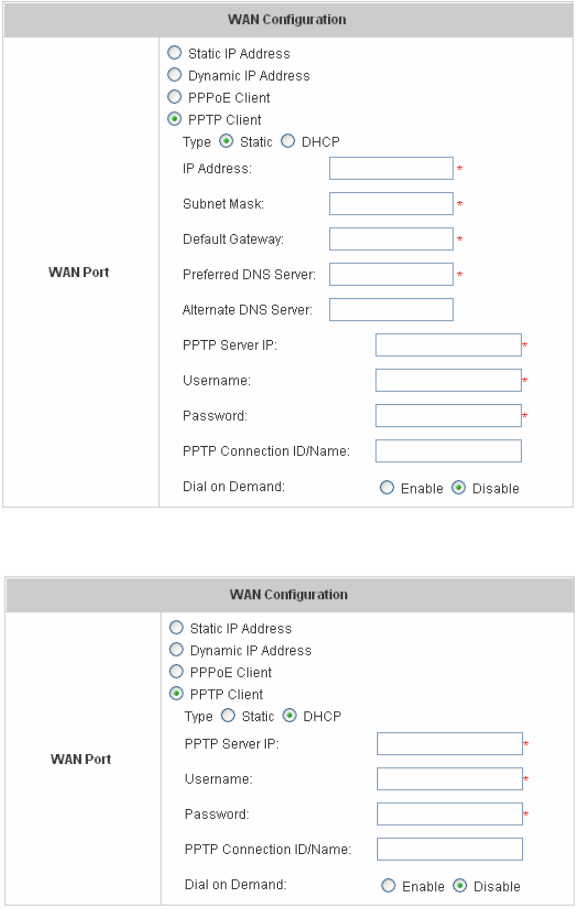Select Static IP Address in bottom panel
Image resolution: width=577 pixels, height=909 pixels.
click(176, 627)
